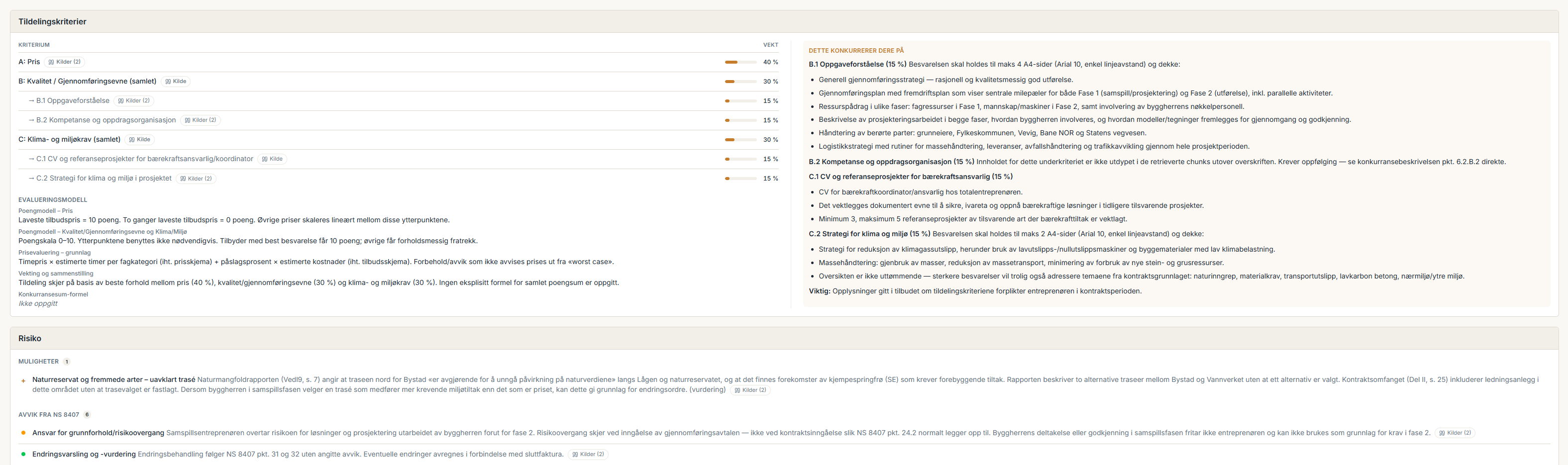Select the B: Kvalitet / Gjennomføringsevne (samlet) label
Image resolution: width=1568 pixels, height=465 pixels.
[x=88, y=82]
